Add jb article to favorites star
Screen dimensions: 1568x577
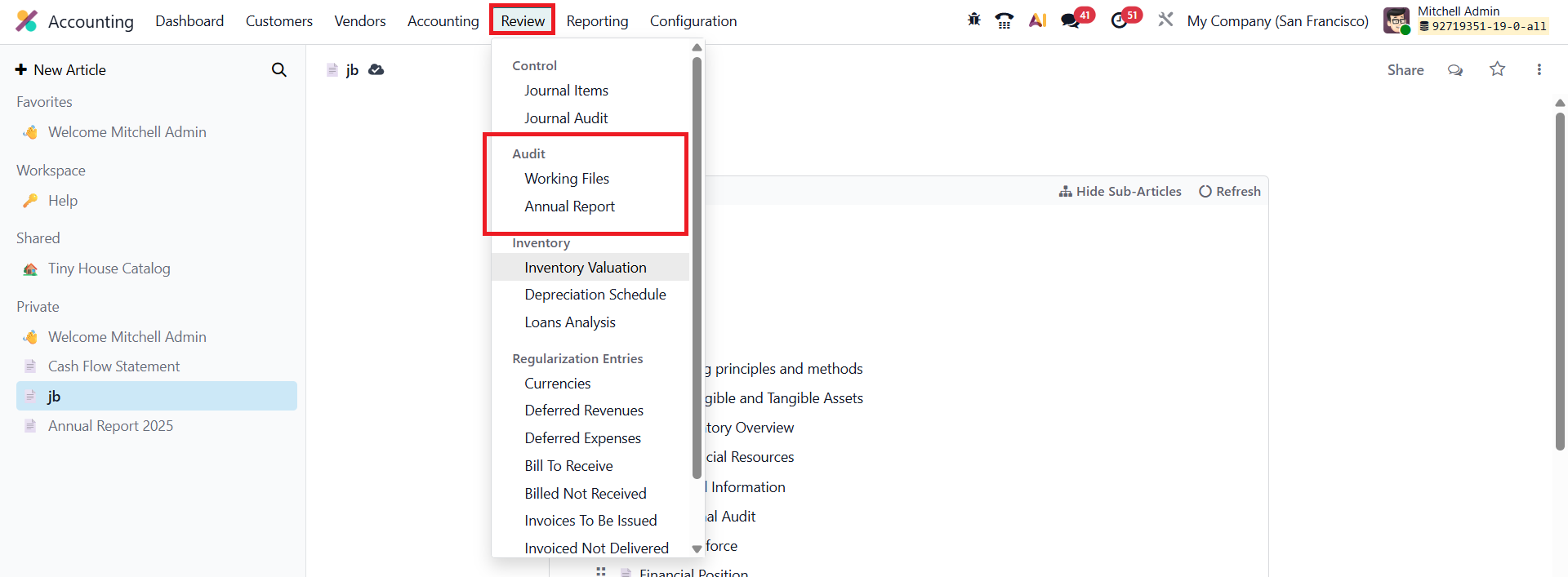tap(1497, 69)
